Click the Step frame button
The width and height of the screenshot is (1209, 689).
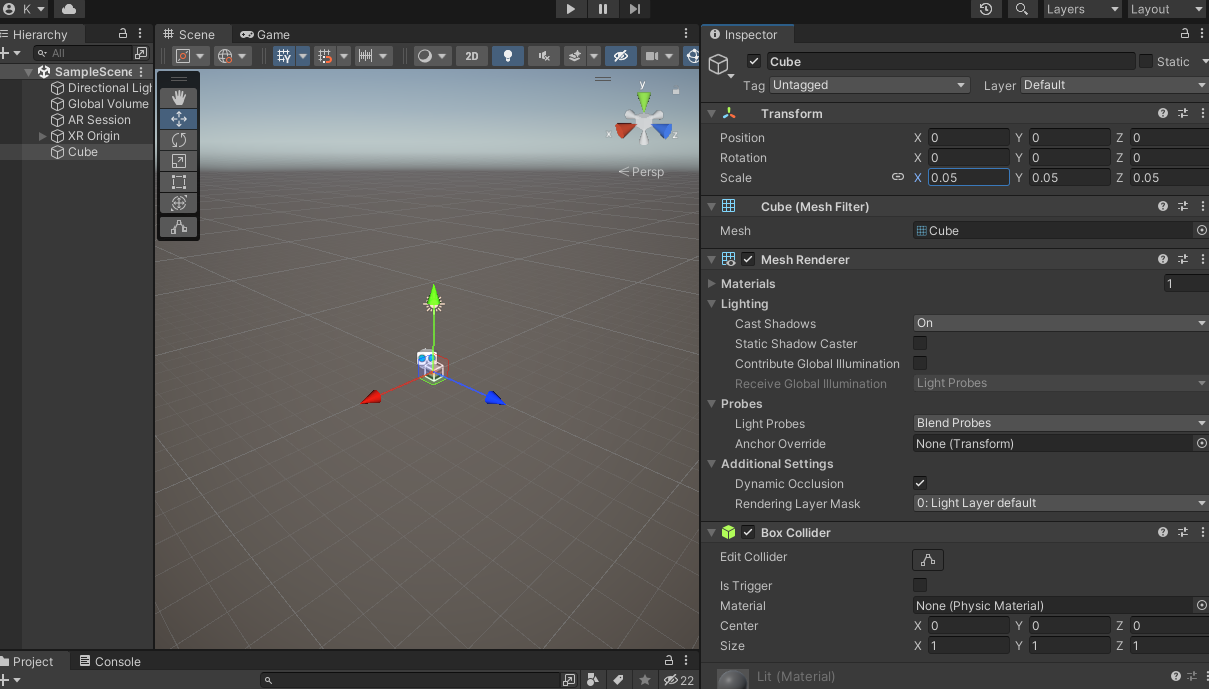[635, 9]
